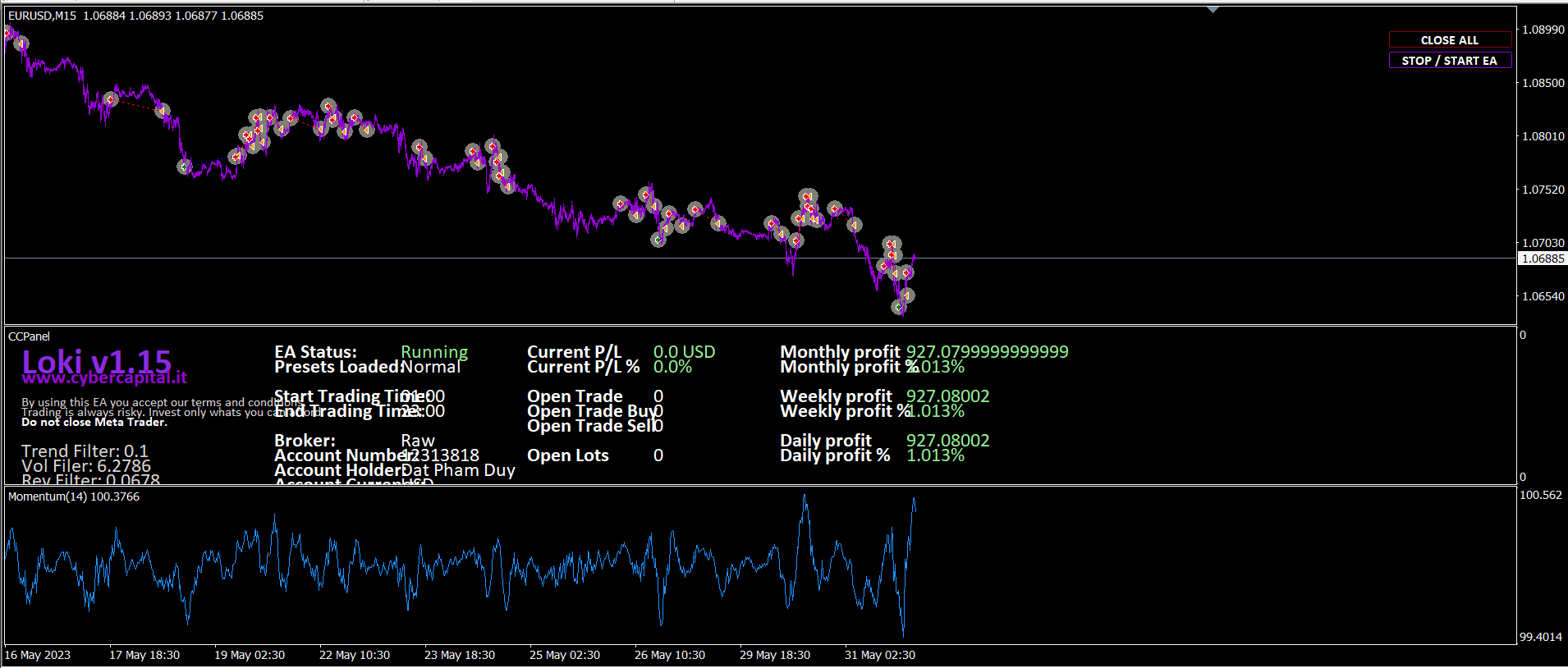Click the chart shift triangle marker at top
The image size is (1568, 668).
click(x=1213, y=10)
